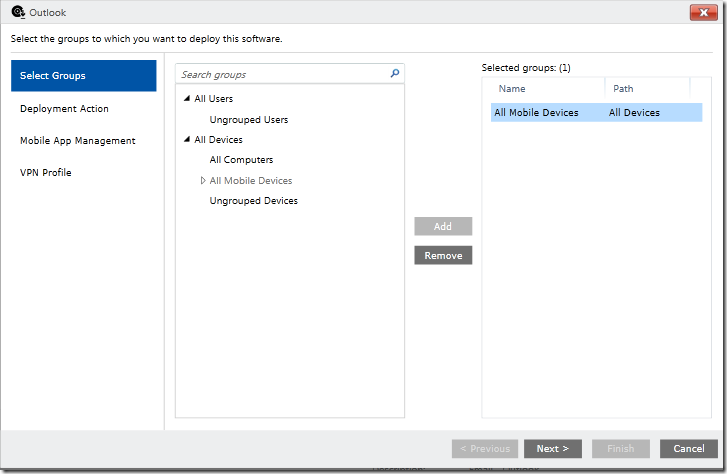Close the Outlook dialog with the red X
727x474 pixels.
pos(703,12)
